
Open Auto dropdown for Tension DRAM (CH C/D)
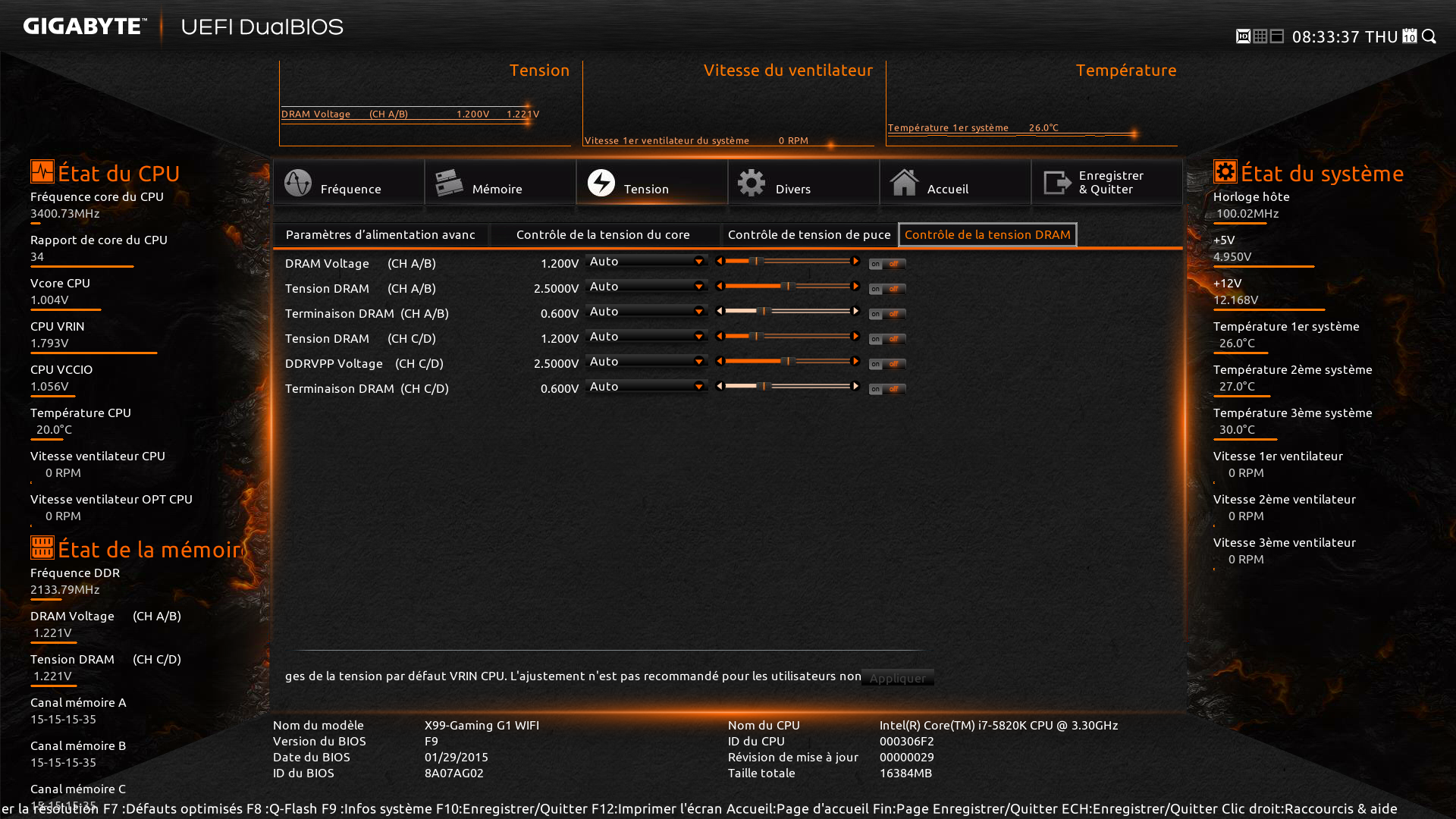tap(647, 336)
